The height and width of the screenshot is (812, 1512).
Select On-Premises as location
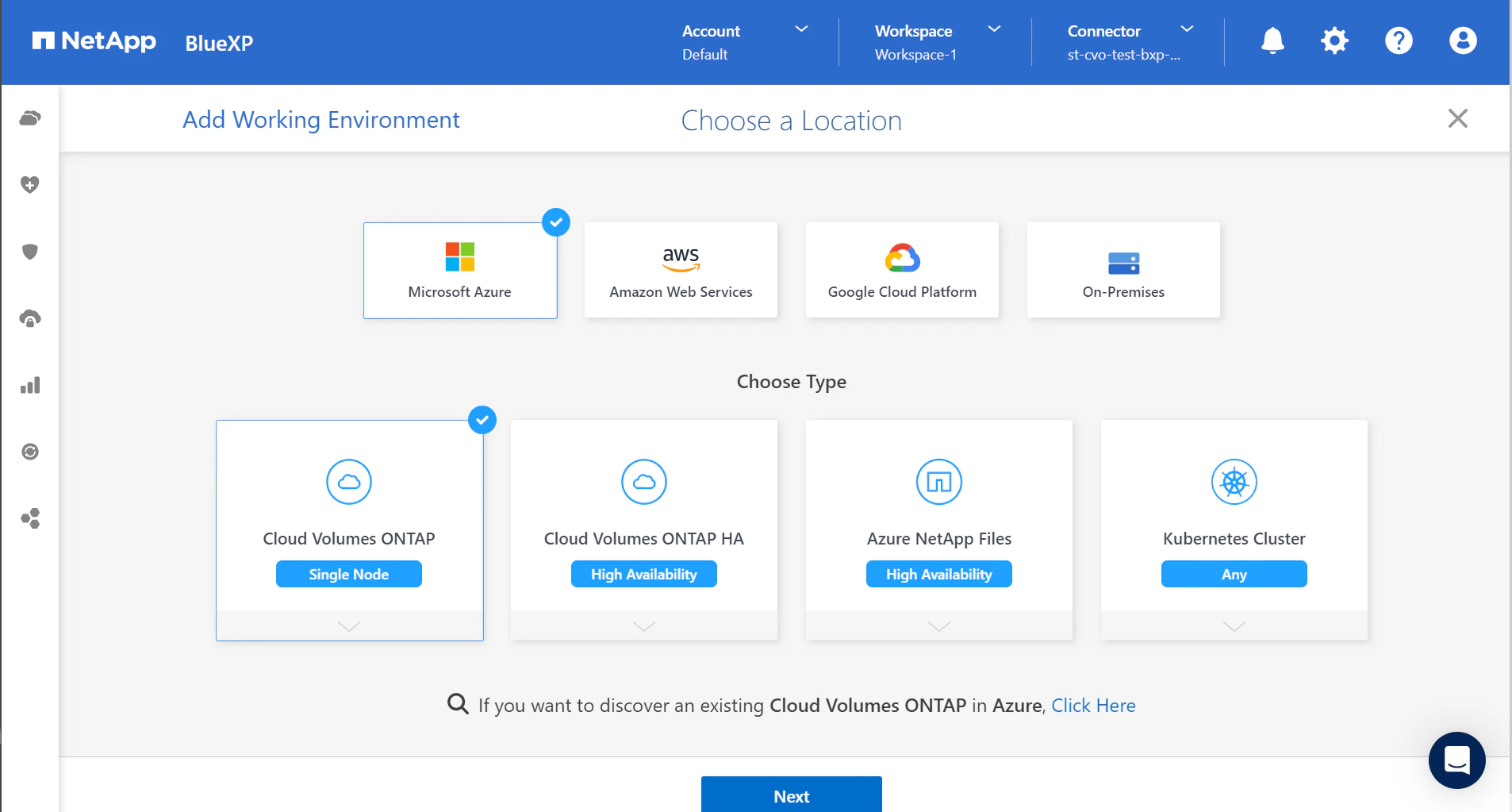pos(1123,271)
